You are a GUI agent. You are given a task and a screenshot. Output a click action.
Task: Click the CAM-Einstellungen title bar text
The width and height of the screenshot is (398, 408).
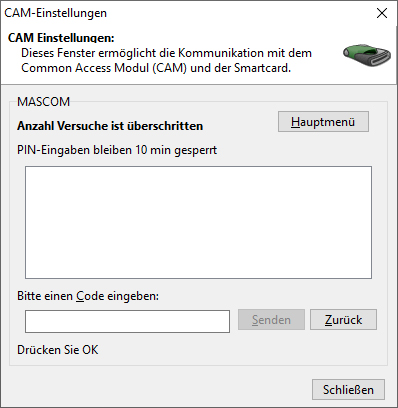[56, 13]
